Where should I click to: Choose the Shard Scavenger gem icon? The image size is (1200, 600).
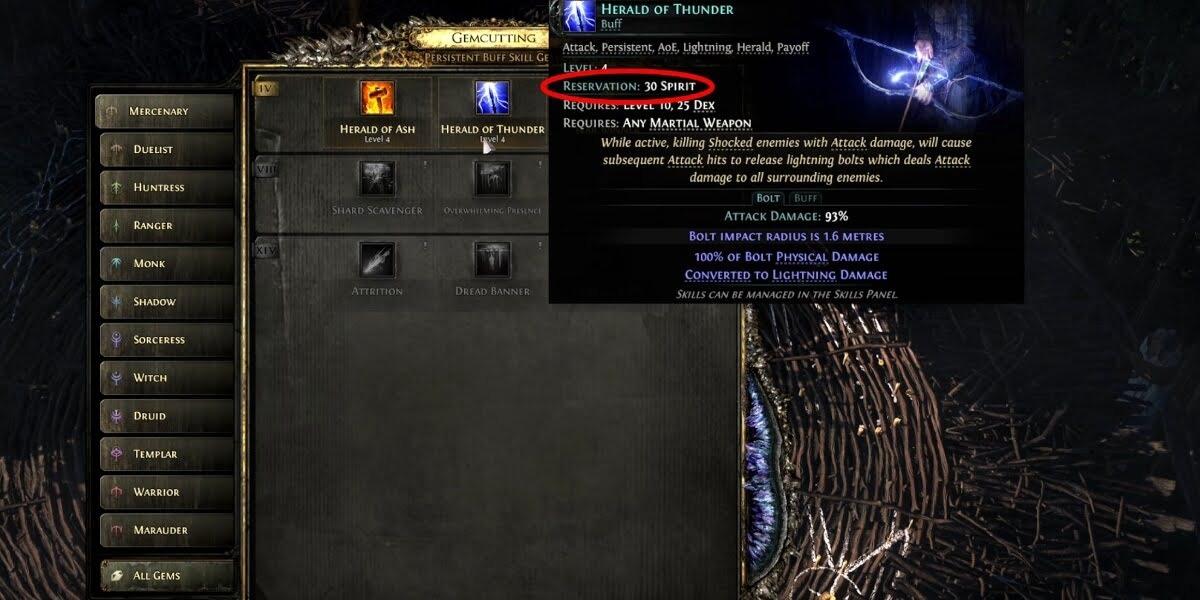pyautogui.click(x=377, y=179)
